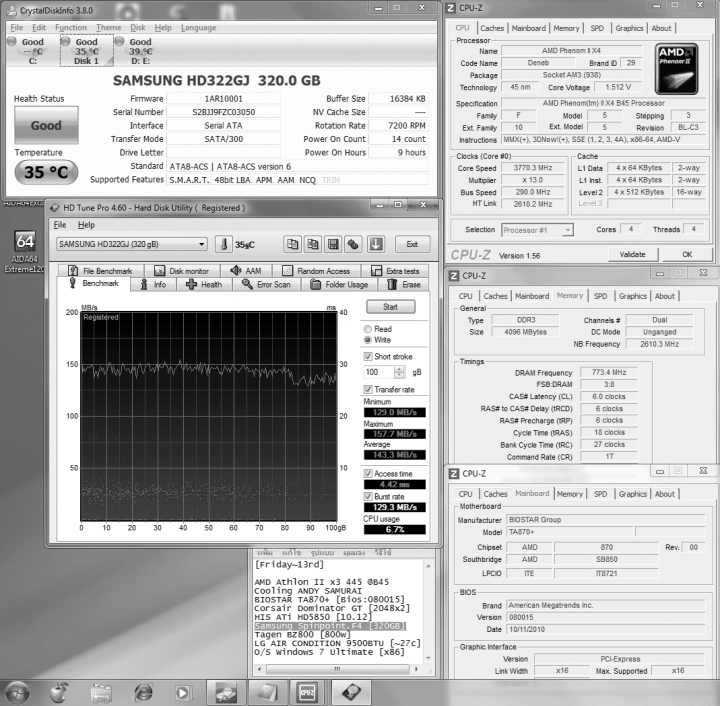Launch Internet Explorer from the taskbar
This screenshot has width=720, height=706.
pos(143,693)
